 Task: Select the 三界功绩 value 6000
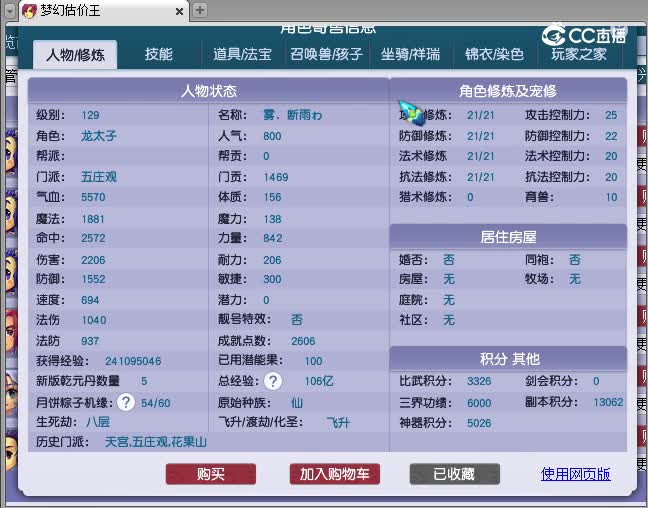[x=479, y=403]
